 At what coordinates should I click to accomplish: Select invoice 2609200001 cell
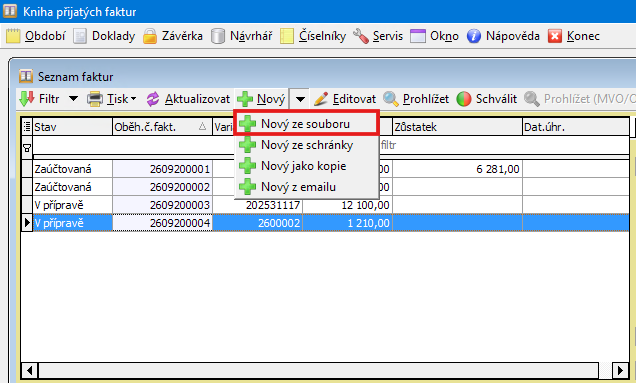coord(162,169)
